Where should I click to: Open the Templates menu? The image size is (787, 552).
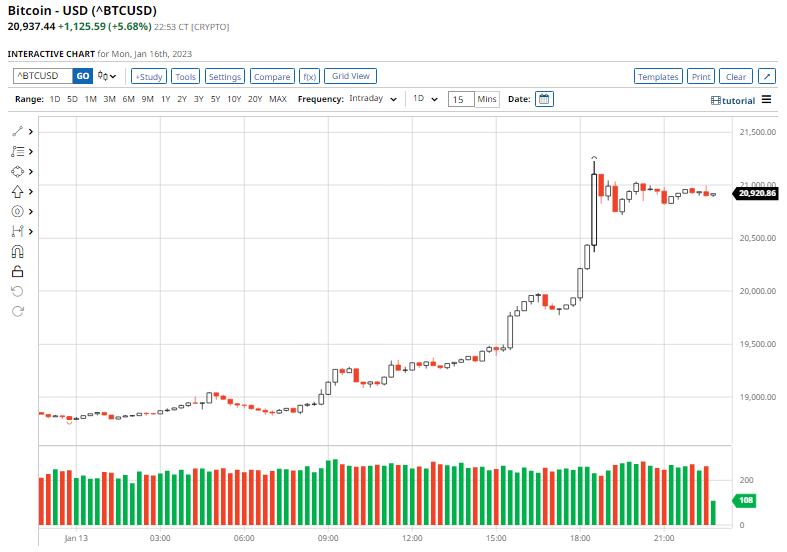click(658, 76)
